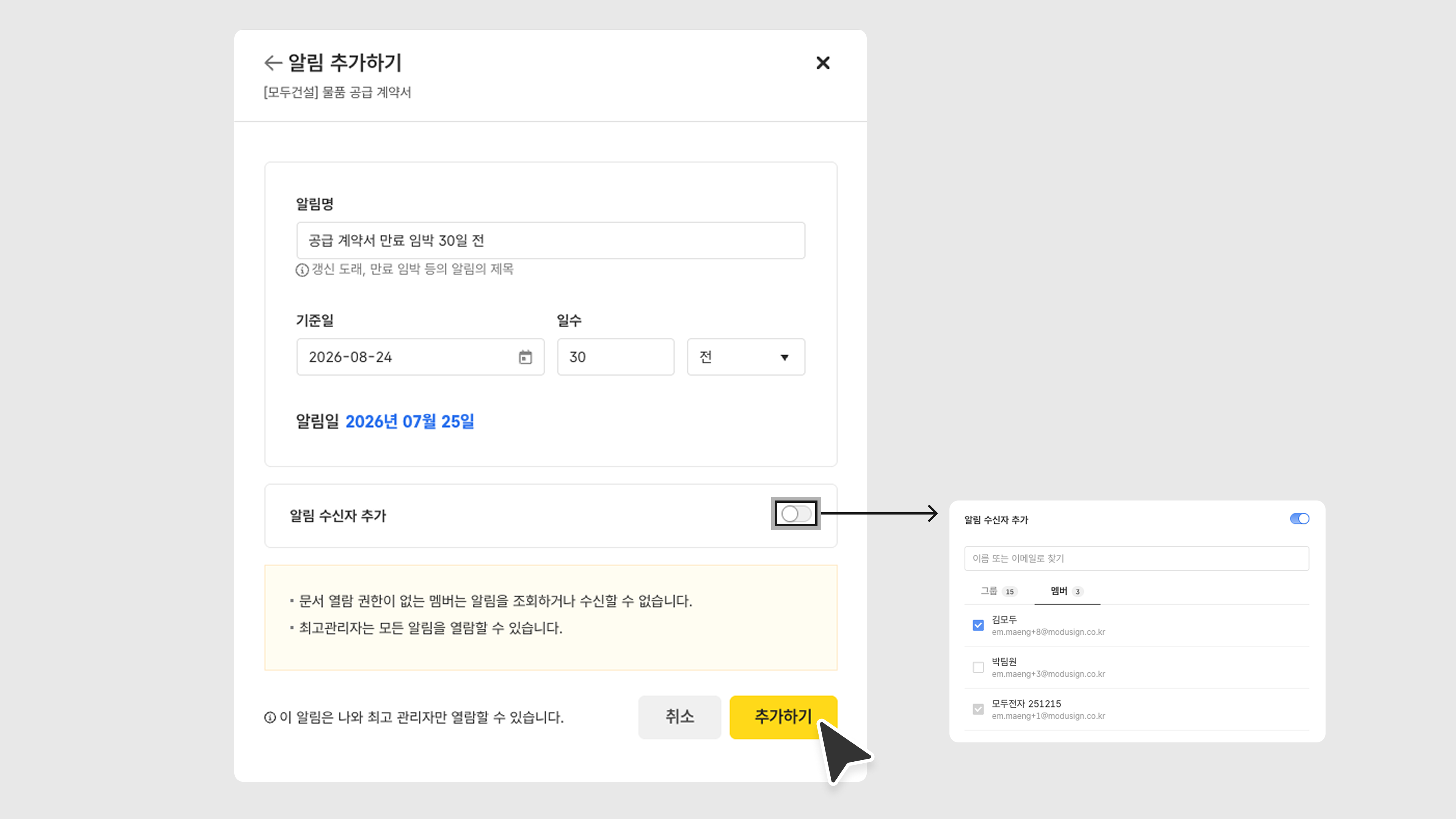Click the grayed 모두전자 251215 checkbox
This screenshot has width=1456, height=819.
coord(978,709)
